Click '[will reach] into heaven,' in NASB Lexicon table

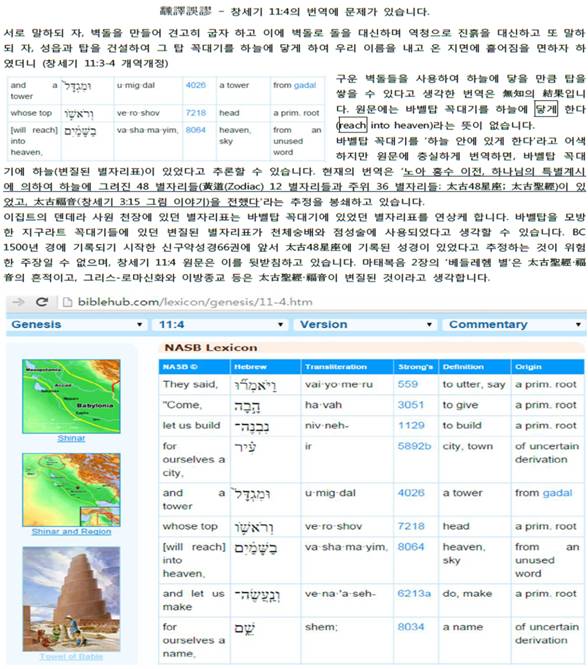194,560
